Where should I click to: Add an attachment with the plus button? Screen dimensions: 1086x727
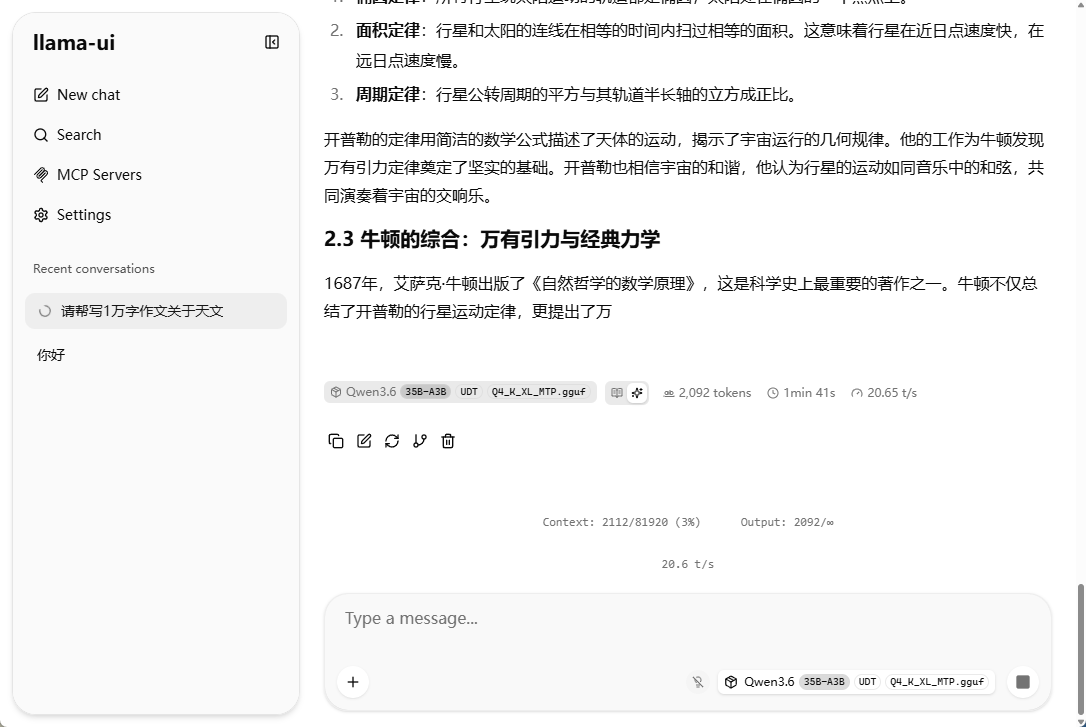(x=353, y=682)
